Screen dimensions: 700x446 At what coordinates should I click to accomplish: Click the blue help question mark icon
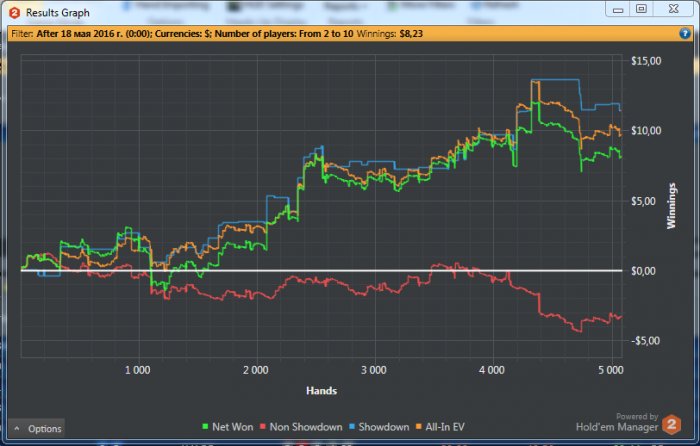pyautogui.click(x=684, y=33)
